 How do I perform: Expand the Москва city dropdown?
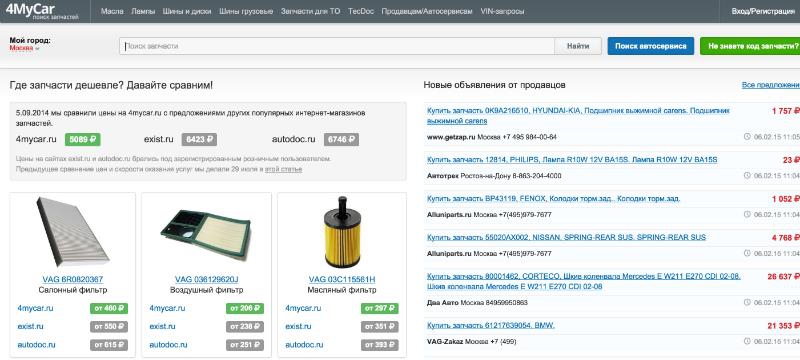(24, 48)
